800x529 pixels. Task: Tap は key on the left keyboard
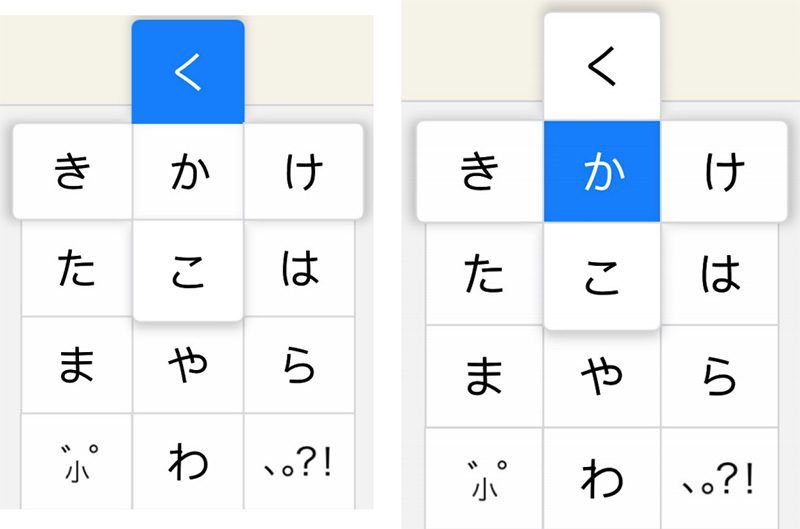point(299,268)
